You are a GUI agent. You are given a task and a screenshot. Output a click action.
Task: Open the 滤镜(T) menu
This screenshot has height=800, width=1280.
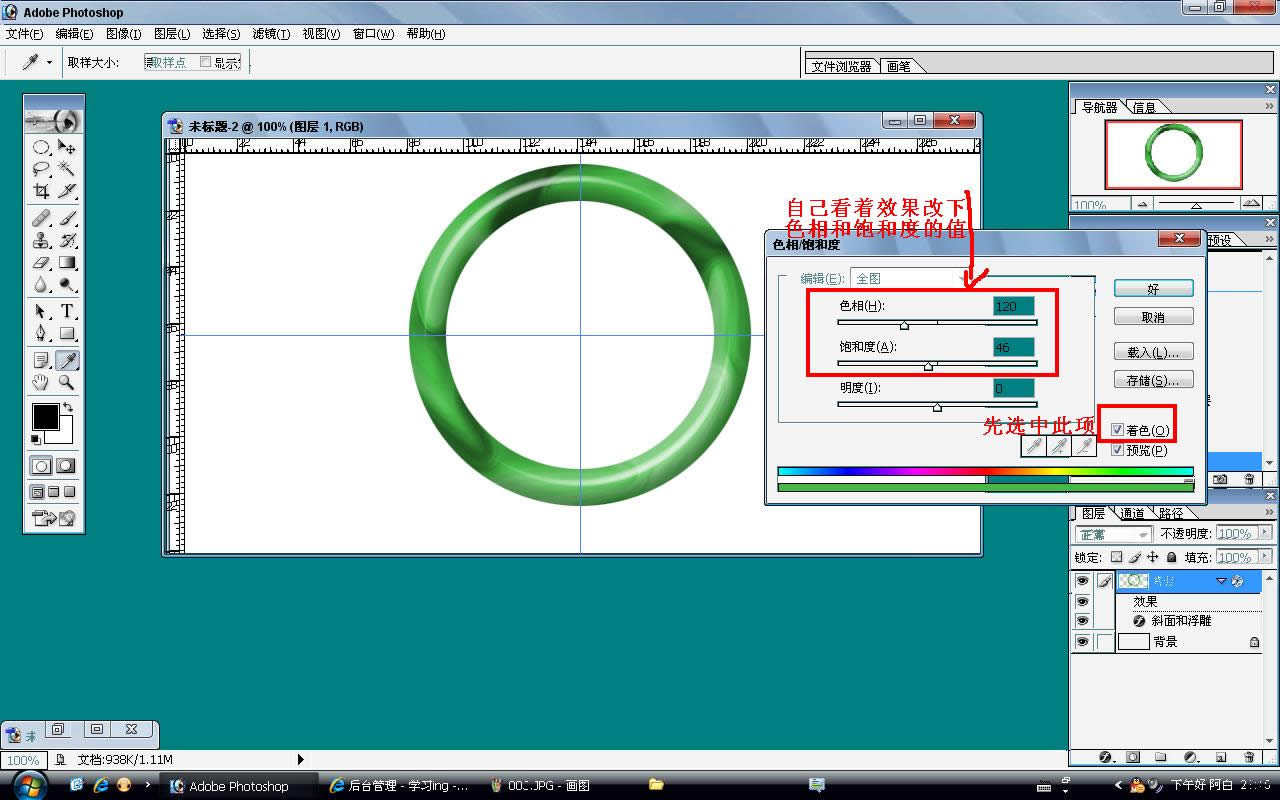pos(271,34)
